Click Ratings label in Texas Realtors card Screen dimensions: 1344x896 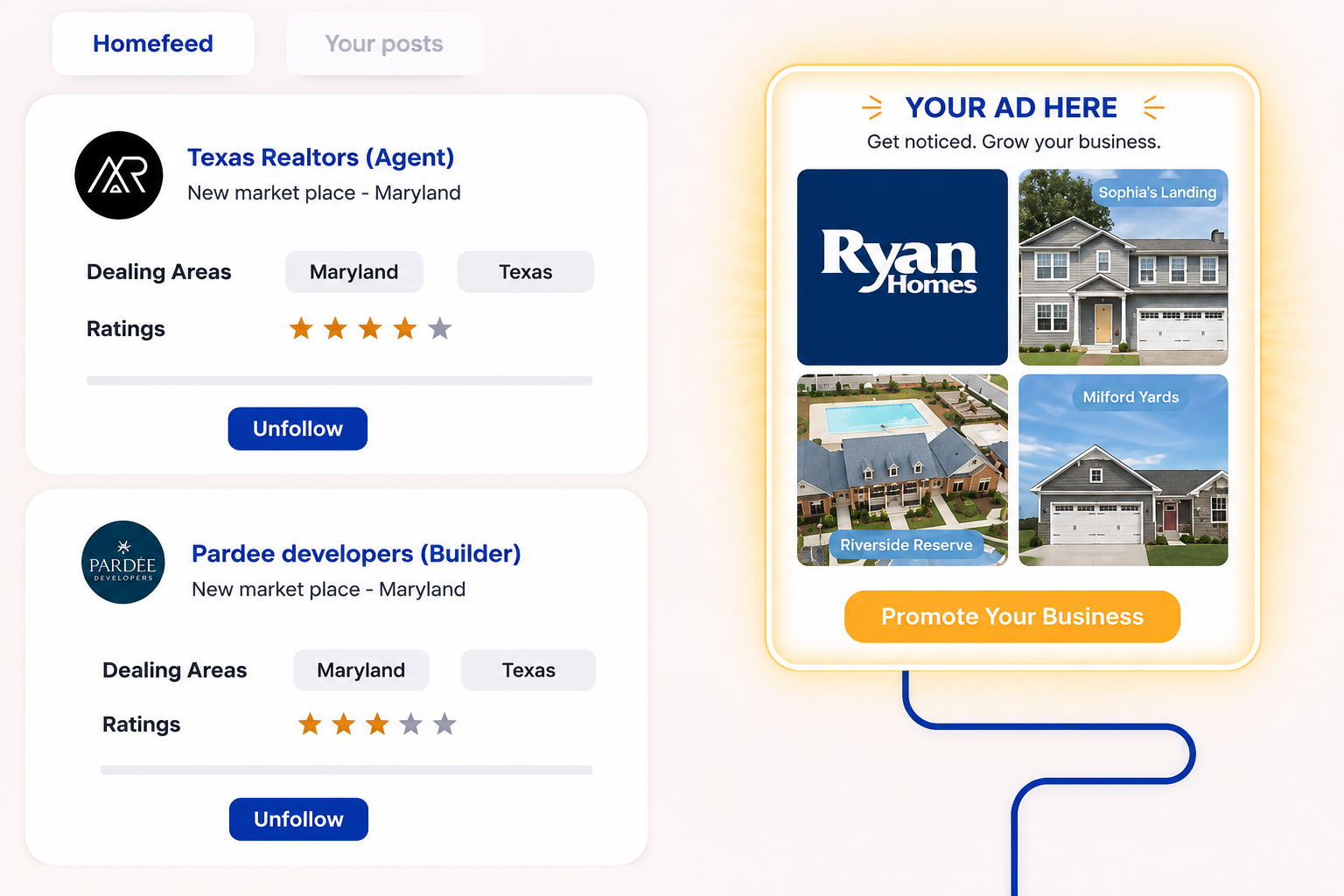point(126,329)
